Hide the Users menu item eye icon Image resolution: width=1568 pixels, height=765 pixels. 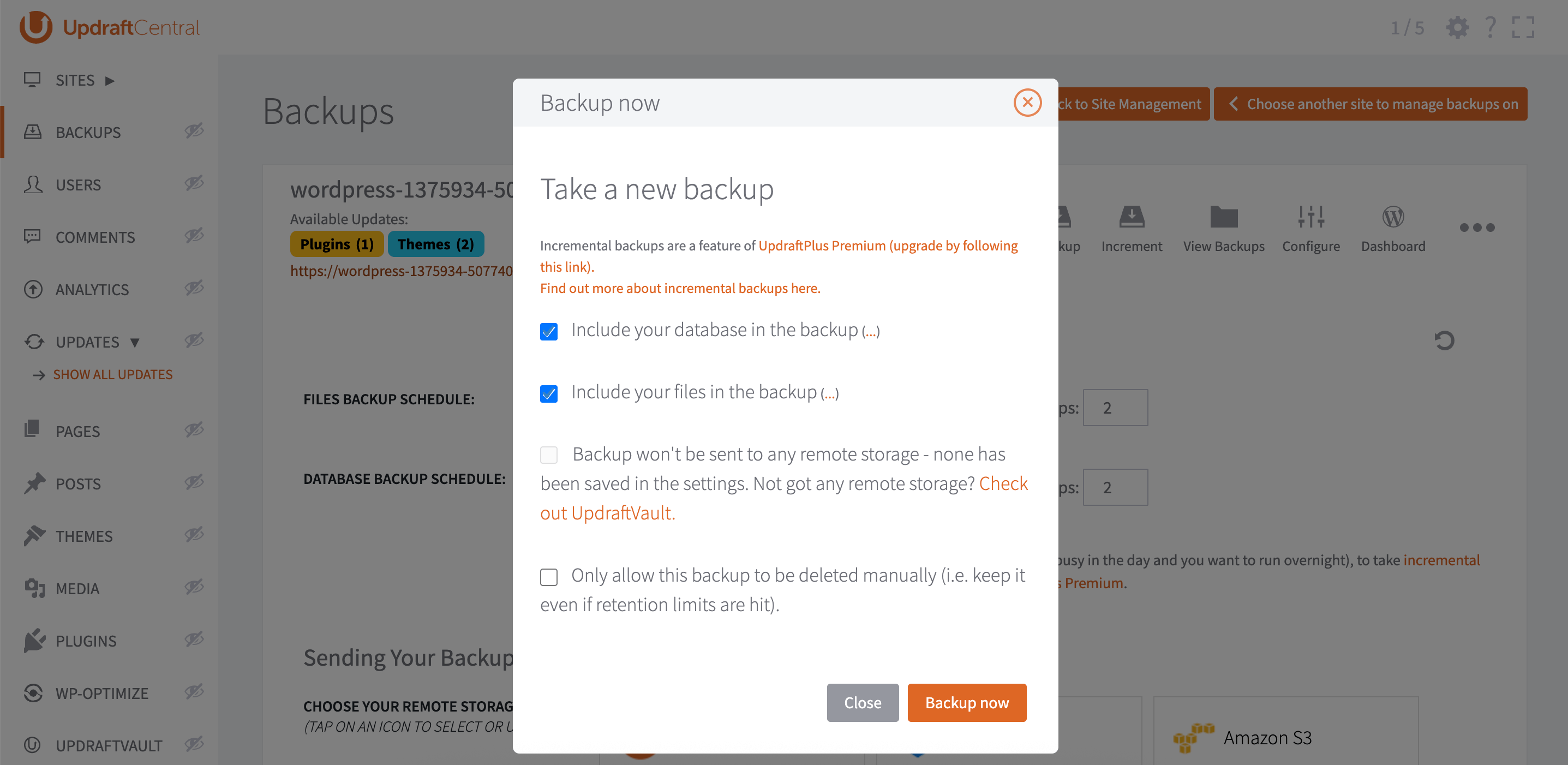click(194, 183)
